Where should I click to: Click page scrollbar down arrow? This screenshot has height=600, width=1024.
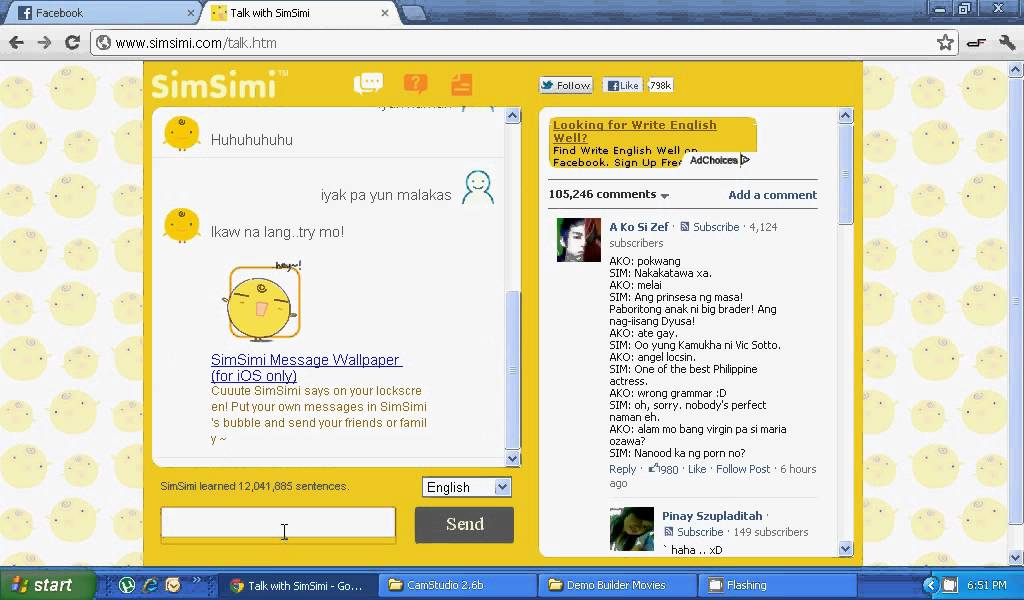(1016, 558)
